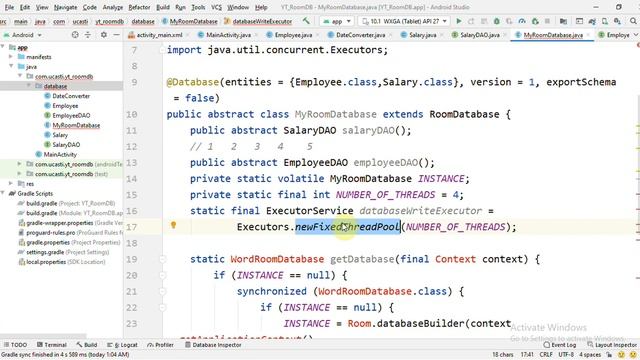Screen dimensions: 640x360
Task: Click the Select Opened File target icon
Action: click(x=75, y=35)
